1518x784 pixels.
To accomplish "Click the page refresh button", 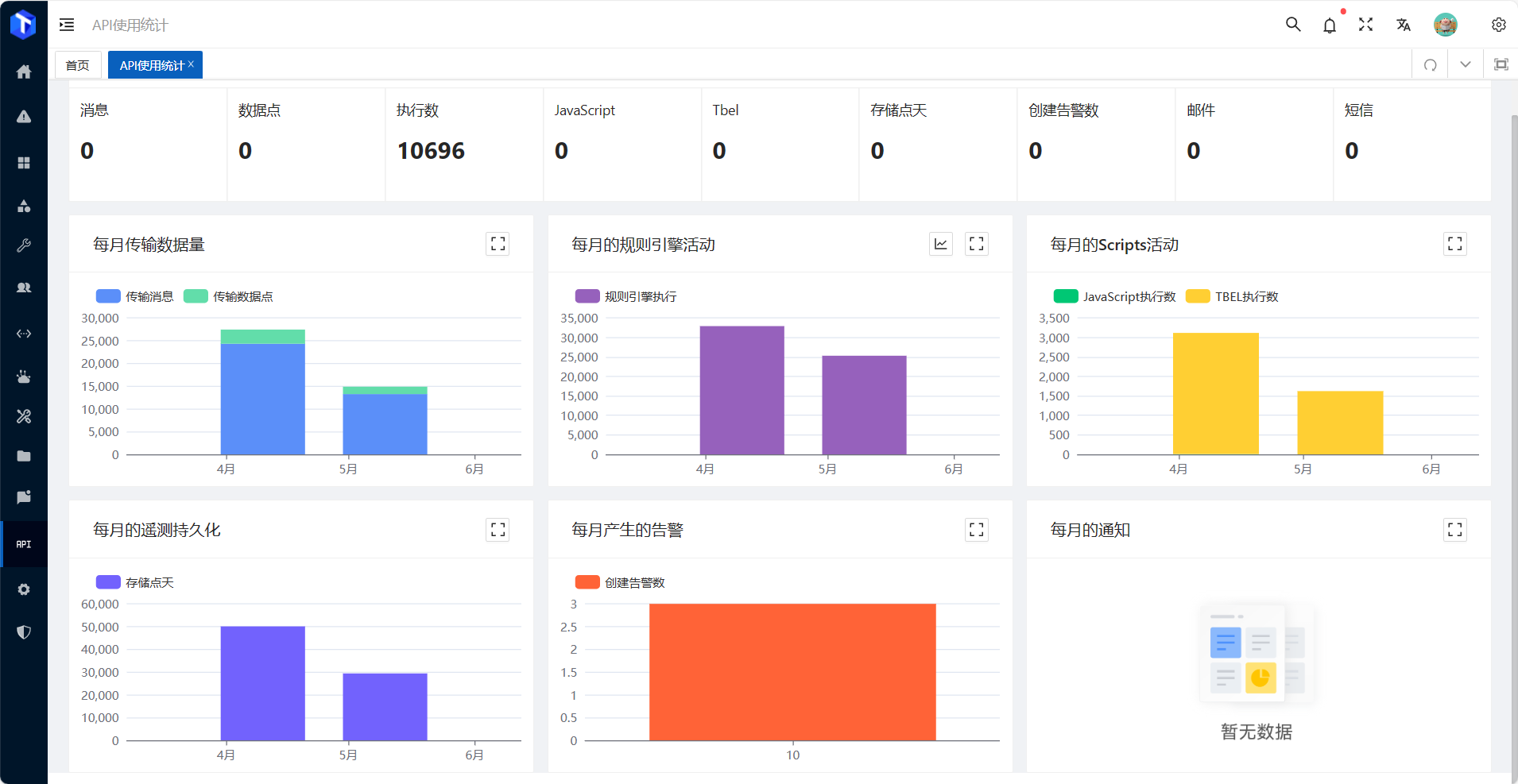I will pyautogui.click(x=1431, y=64).
